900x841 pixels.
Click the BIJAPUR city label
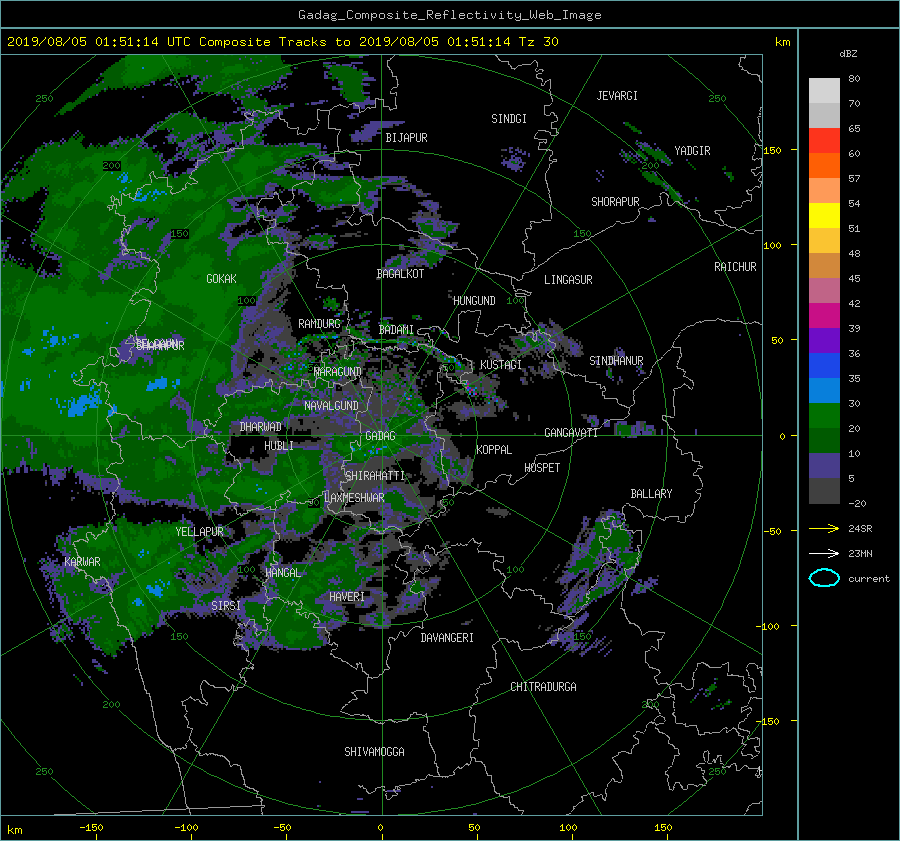[406, 138]
